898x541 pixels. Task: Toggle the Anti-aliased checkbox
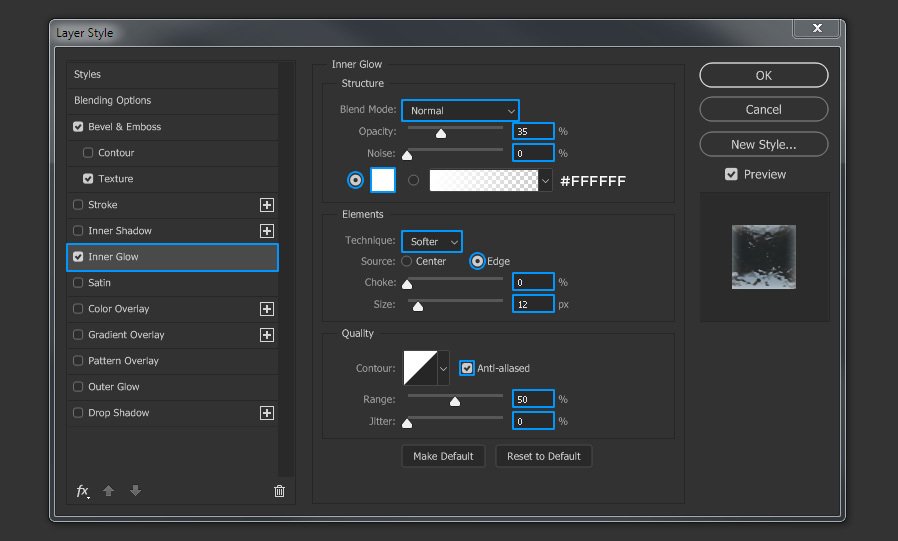click(x=467, y=368)
